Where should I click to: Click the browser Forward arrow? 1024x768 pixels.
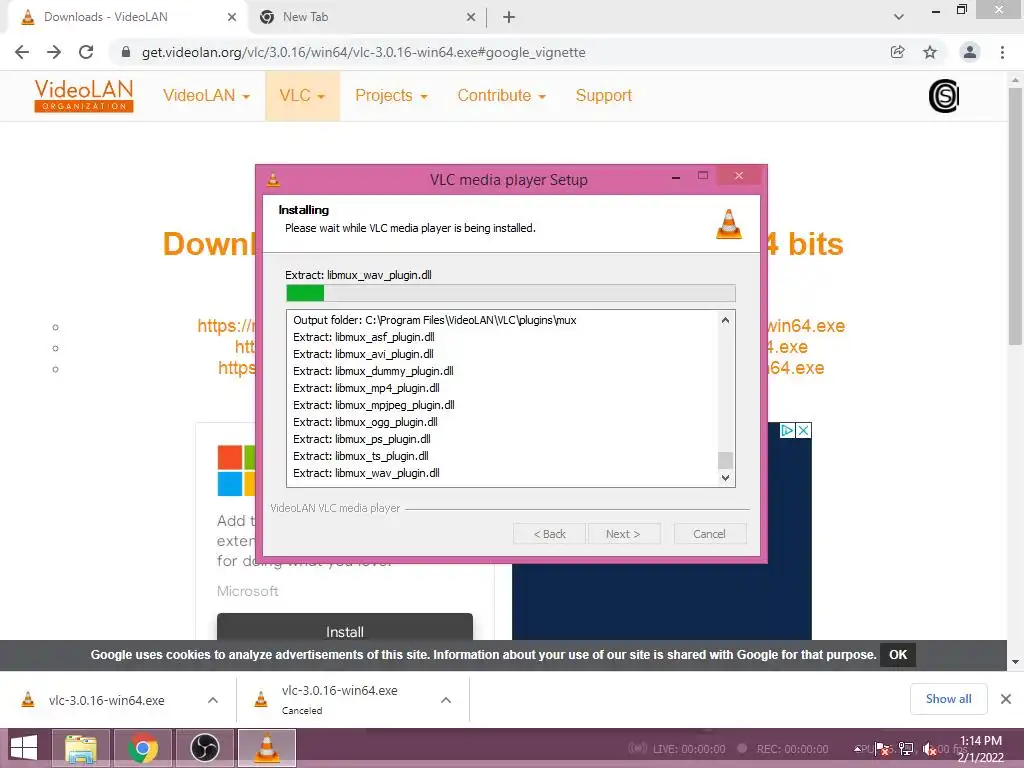[x=54, y=52]
